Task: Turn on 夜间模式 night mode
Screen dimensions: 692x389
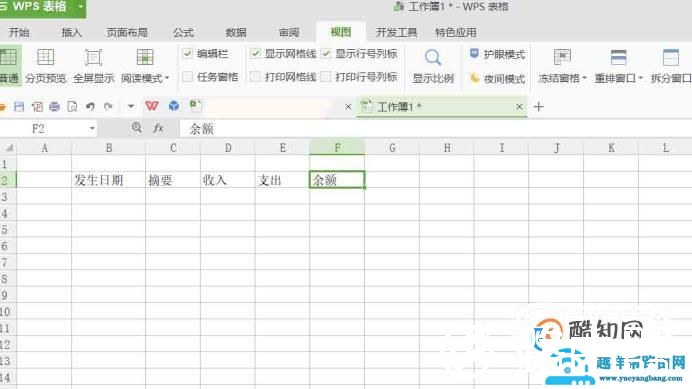Action: coord(497,79)
